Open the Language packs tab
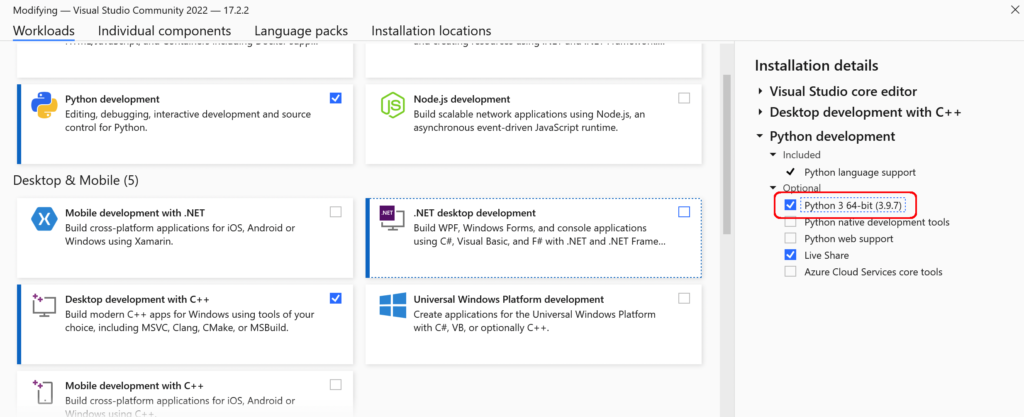1024x417 pixels. pos(301,31)
